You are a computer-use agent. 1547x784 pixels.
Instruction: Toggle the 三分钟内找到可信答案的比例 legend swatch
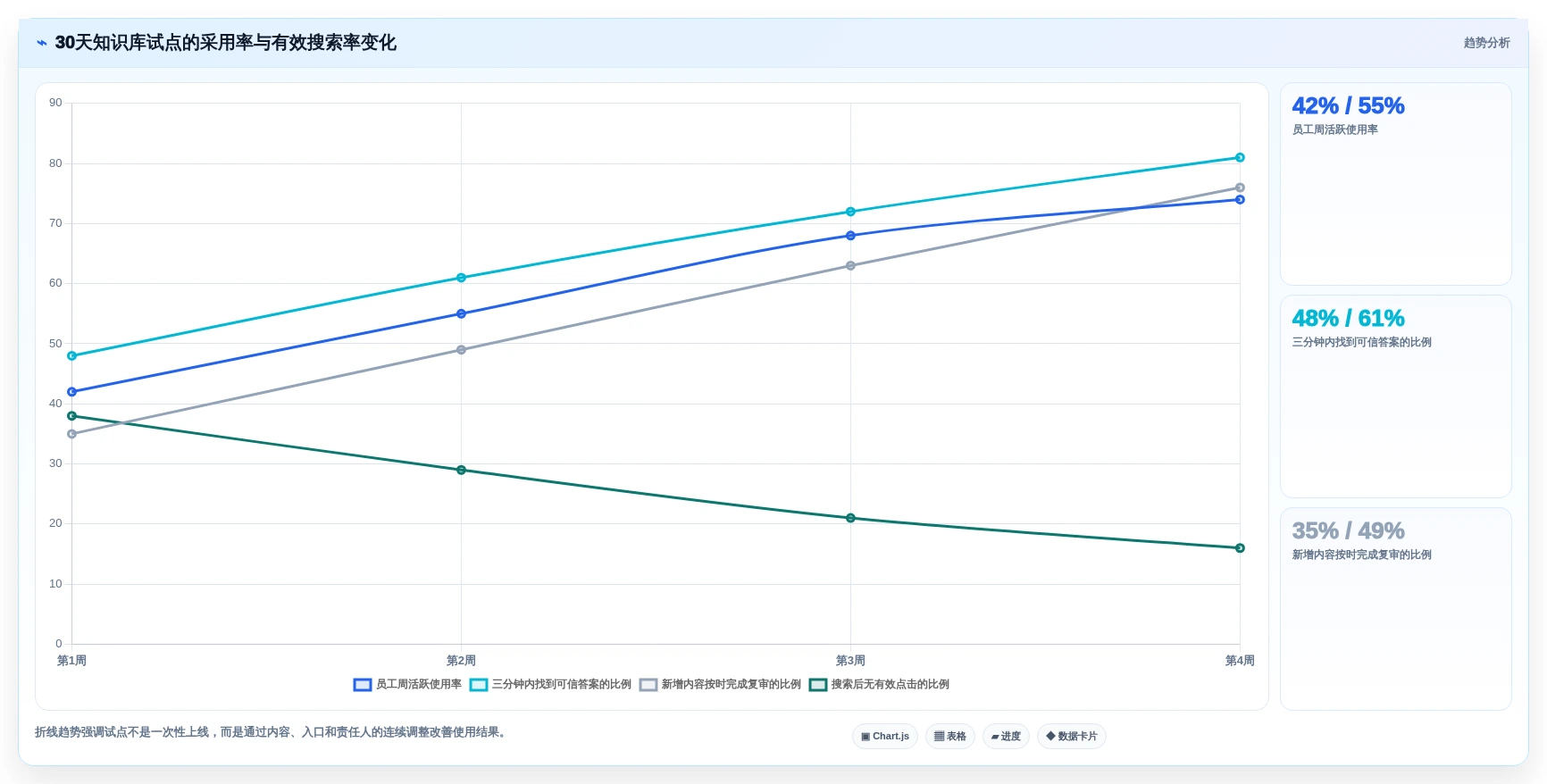(x=479, y=685)
